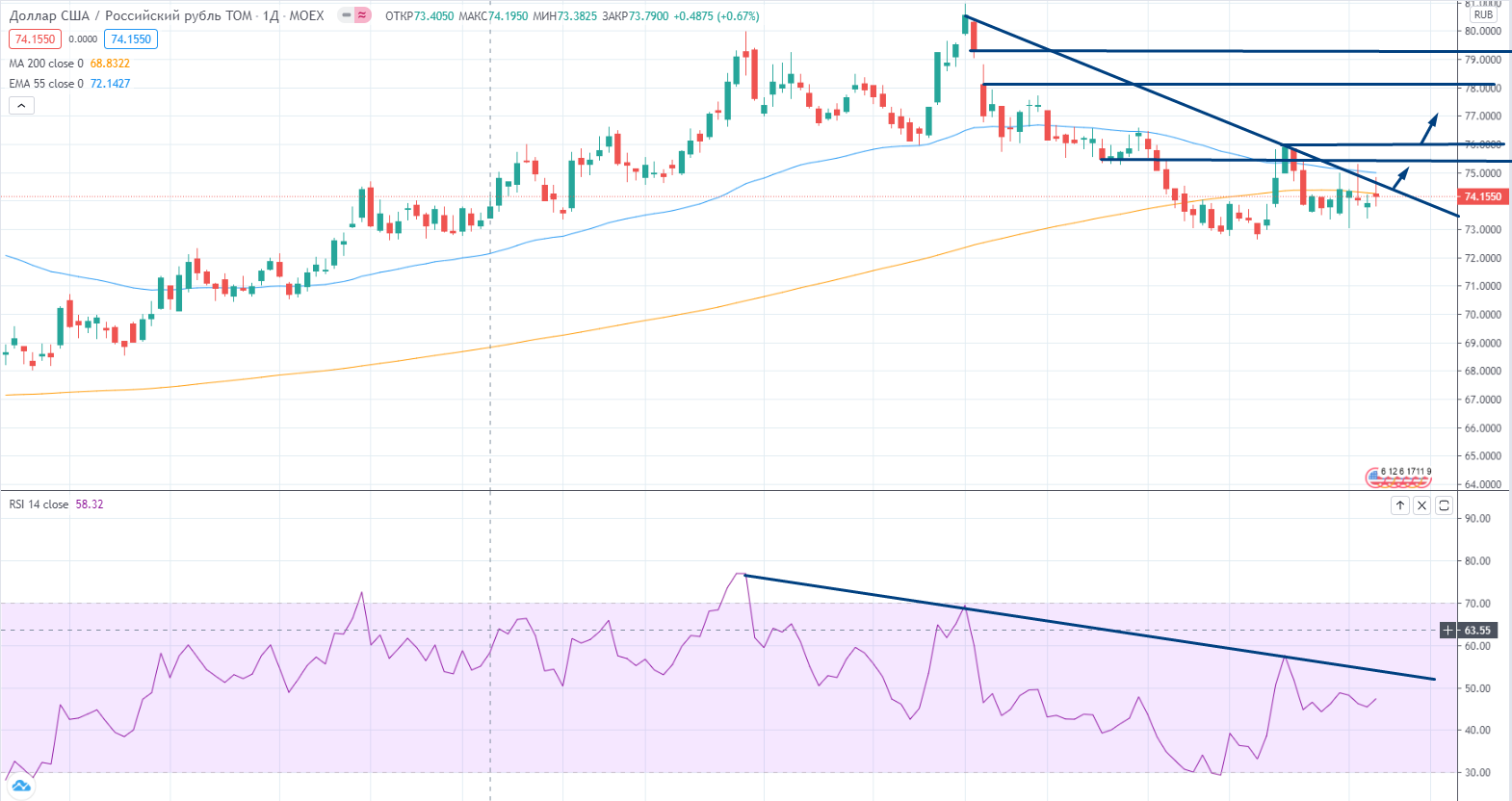The height and width of the screenshot is (801, 1512).
Task: Select the EMA 55 close 0 indicator legend
Action: click(x=46, y=84)
